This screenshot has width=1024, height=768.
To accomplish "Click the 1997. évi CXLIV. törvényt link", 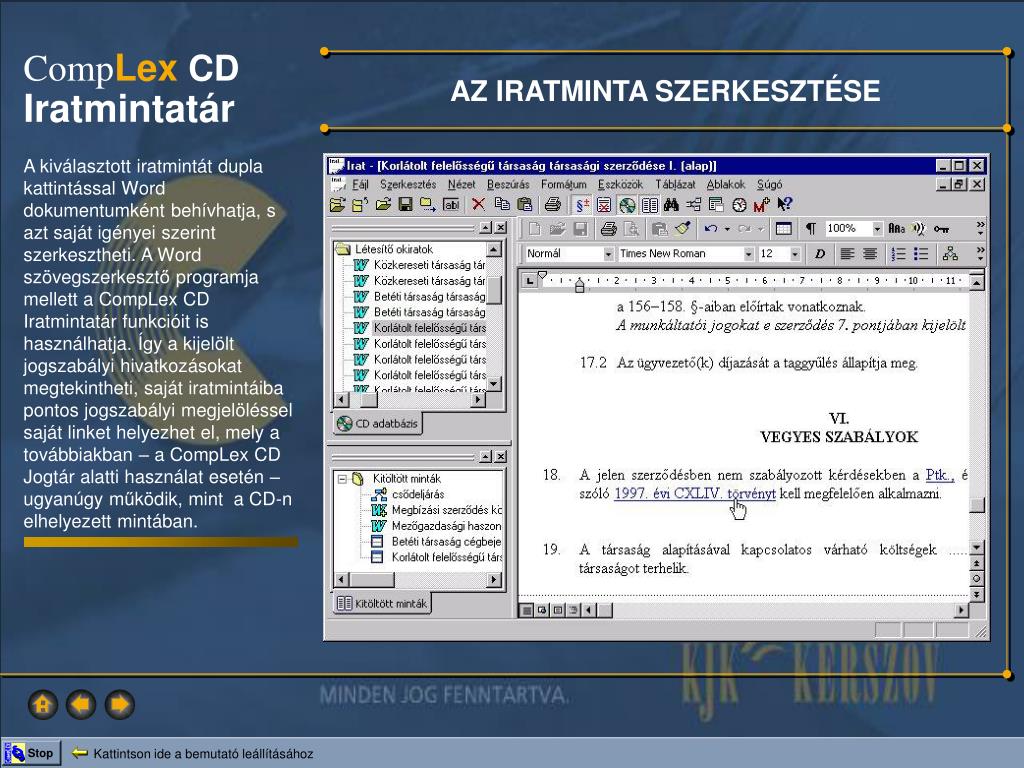I will pyautogui.click(x=695, y=494).
